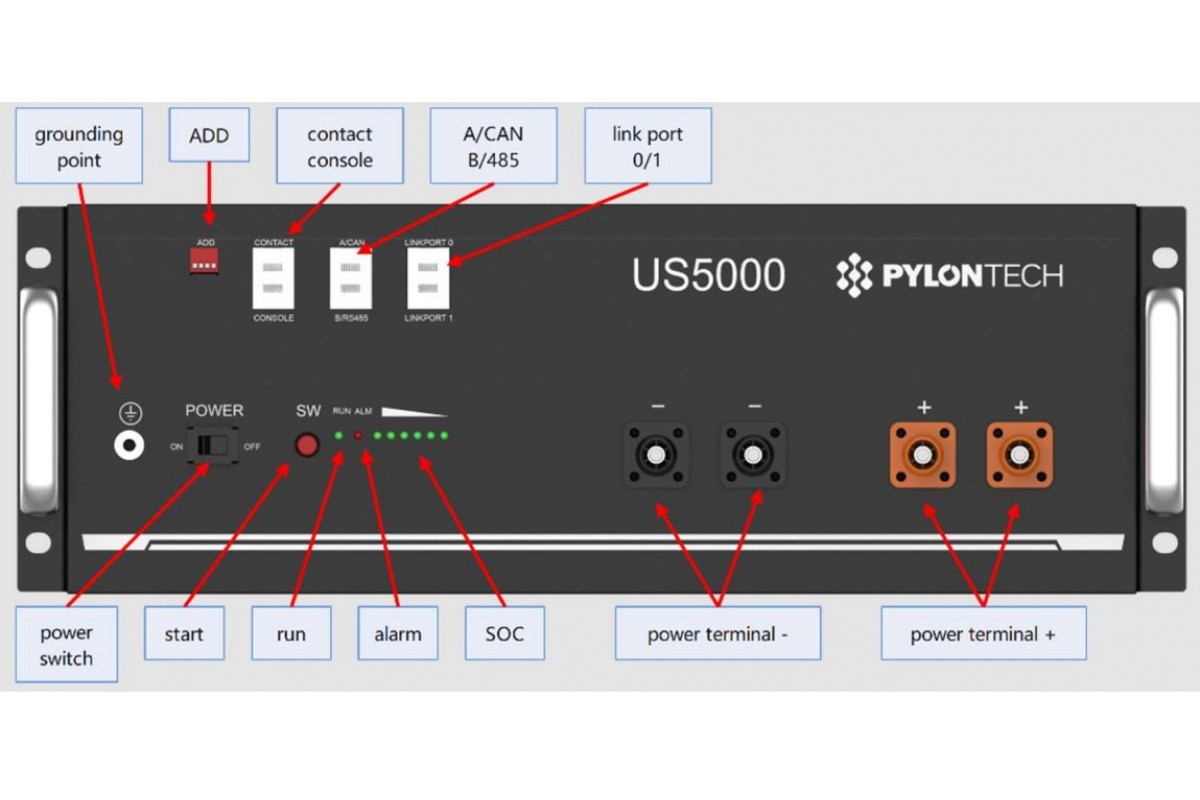Click the red ADD DIP switch
Viewport: 1200px width, 800px height.
[x=204, y=261]
